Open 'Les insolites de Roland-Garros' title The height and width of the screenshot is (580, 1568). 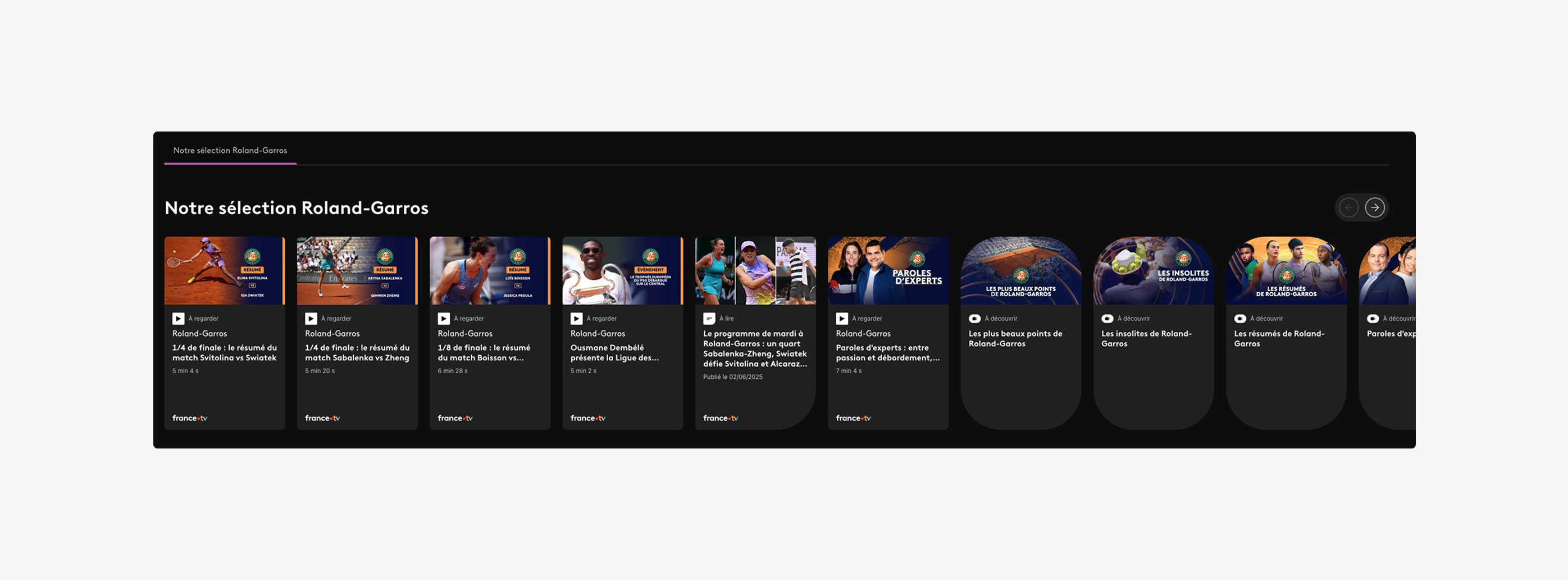point(1146,339)
